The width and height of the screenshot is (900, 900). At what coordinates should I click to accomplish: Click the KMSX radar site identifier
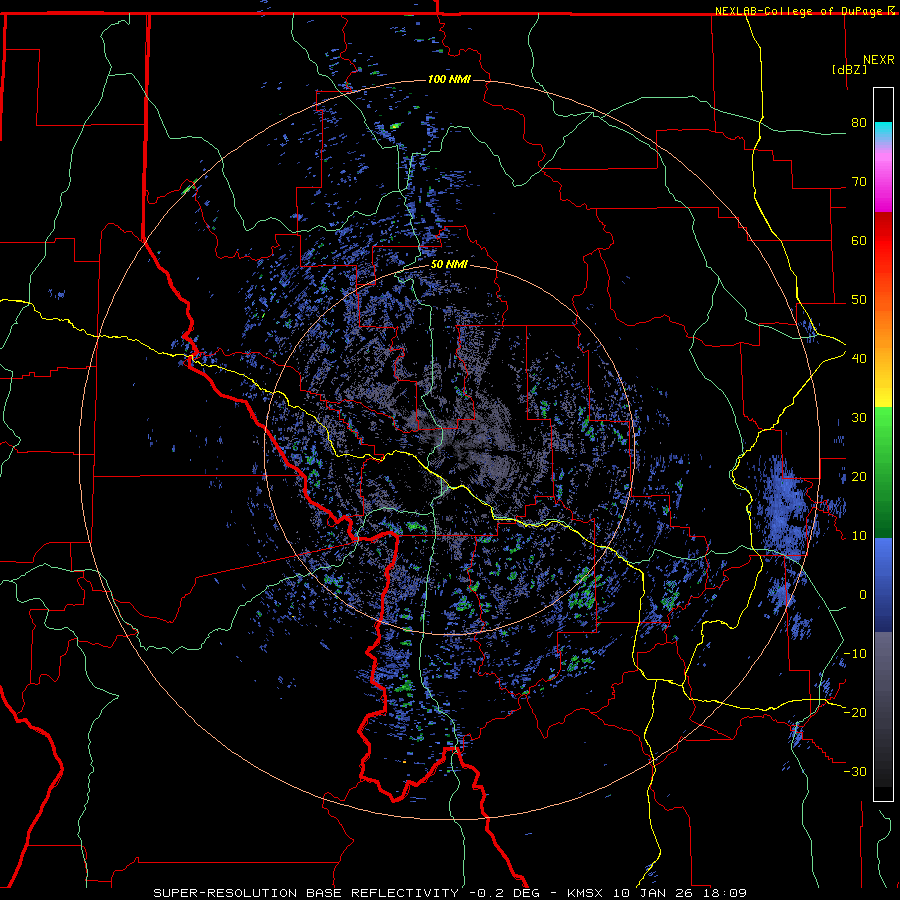click(x=585, y=893)
